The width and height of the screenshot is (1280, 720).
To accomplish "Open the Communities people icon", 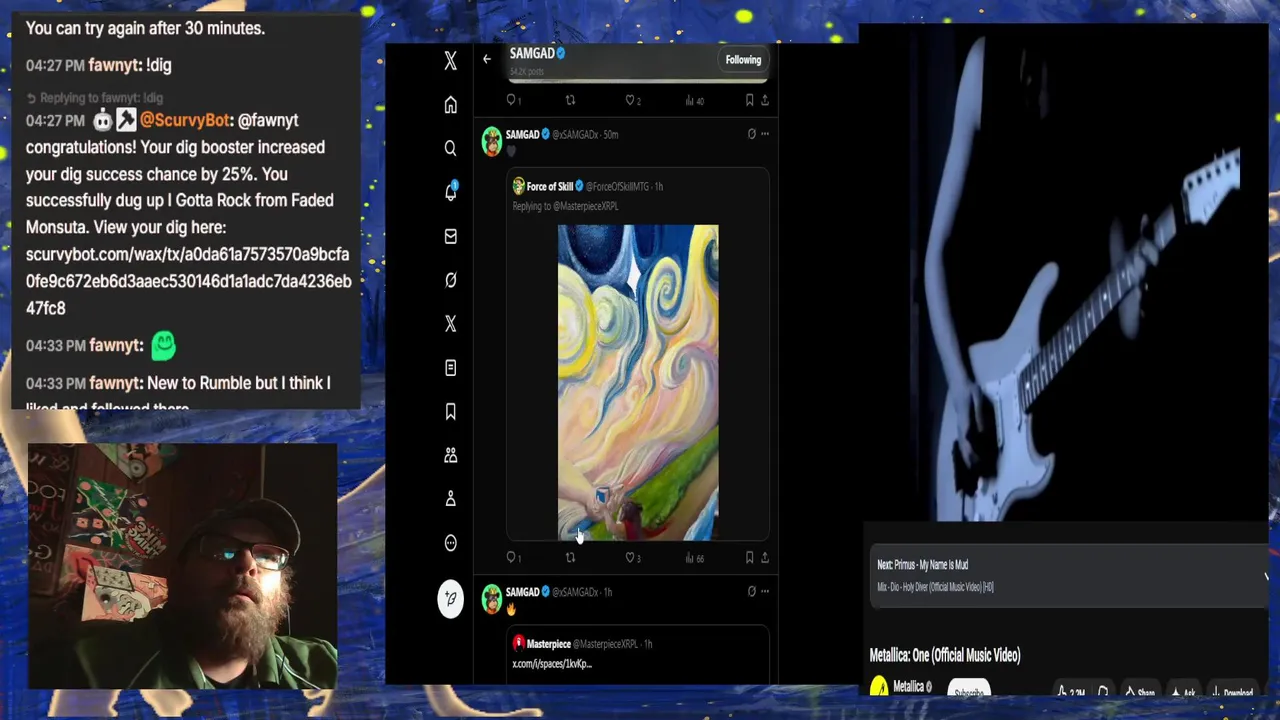I will 450,455.
